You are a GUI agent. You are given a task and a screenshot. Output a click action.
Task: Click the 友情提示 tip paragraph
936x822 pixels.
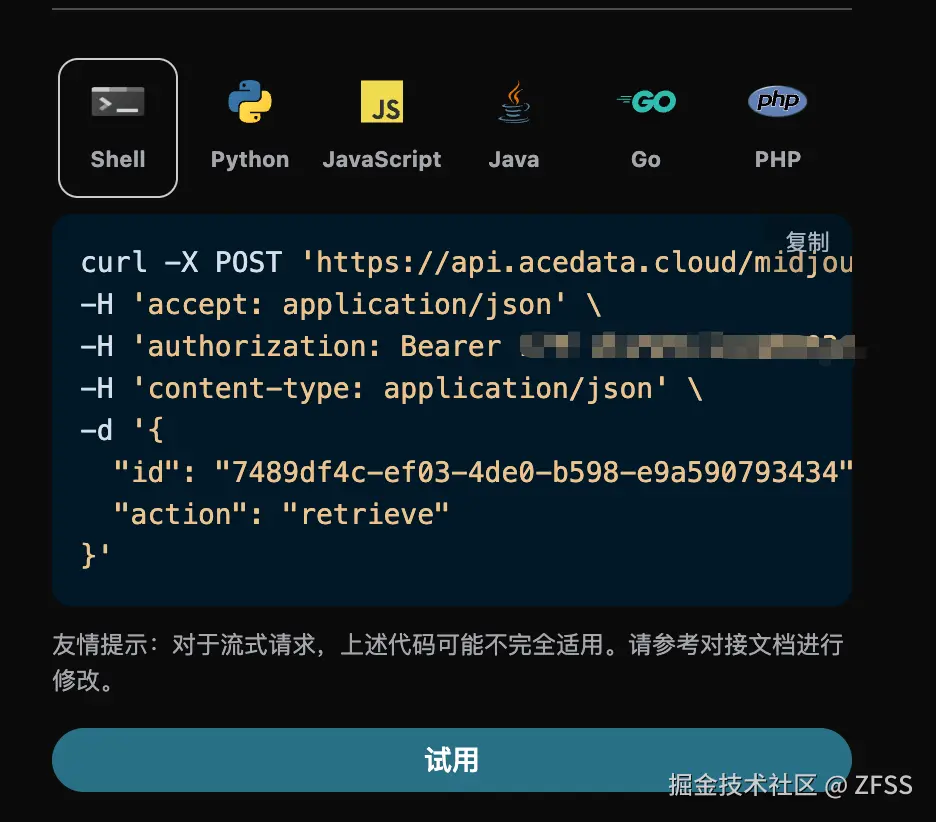click(448, 662)
